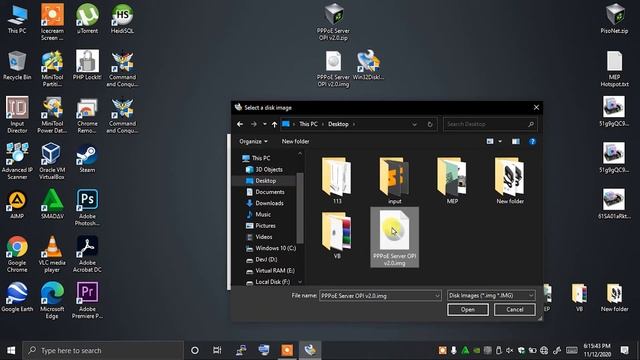Select the Recycle Bin icon
Image resolution: width=640 pixels, height=360 pixels.
[17, 66]
